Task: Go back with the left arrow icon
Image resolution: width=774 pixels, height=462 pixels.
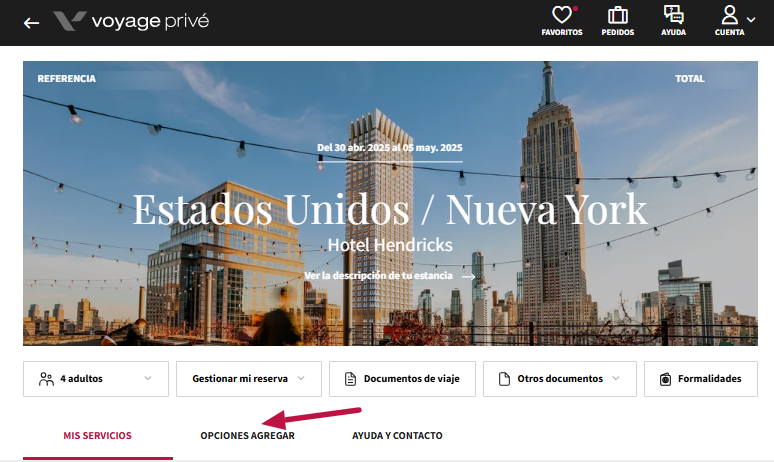Action: point(31,23)
